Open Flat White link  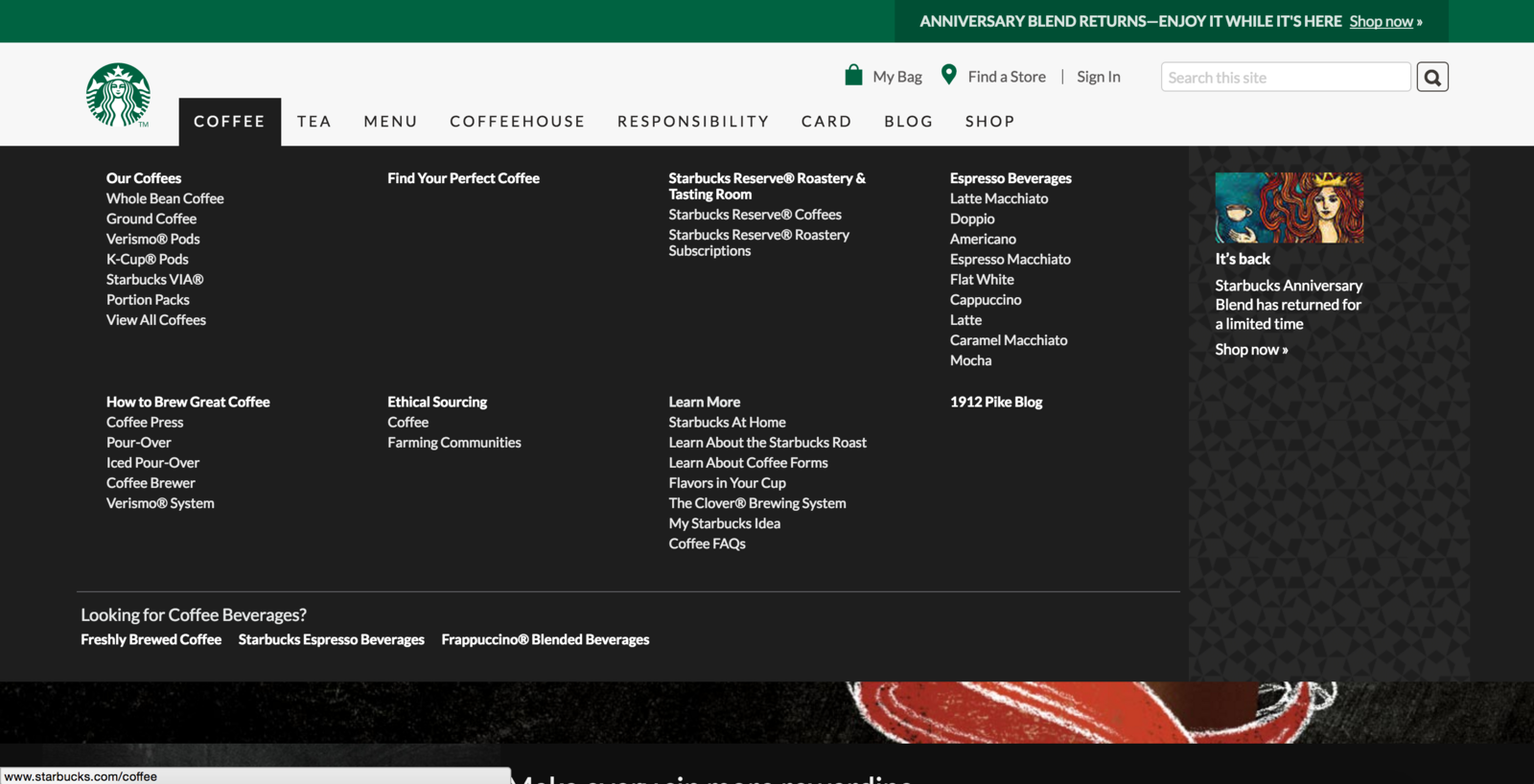[x=982, y=279]
